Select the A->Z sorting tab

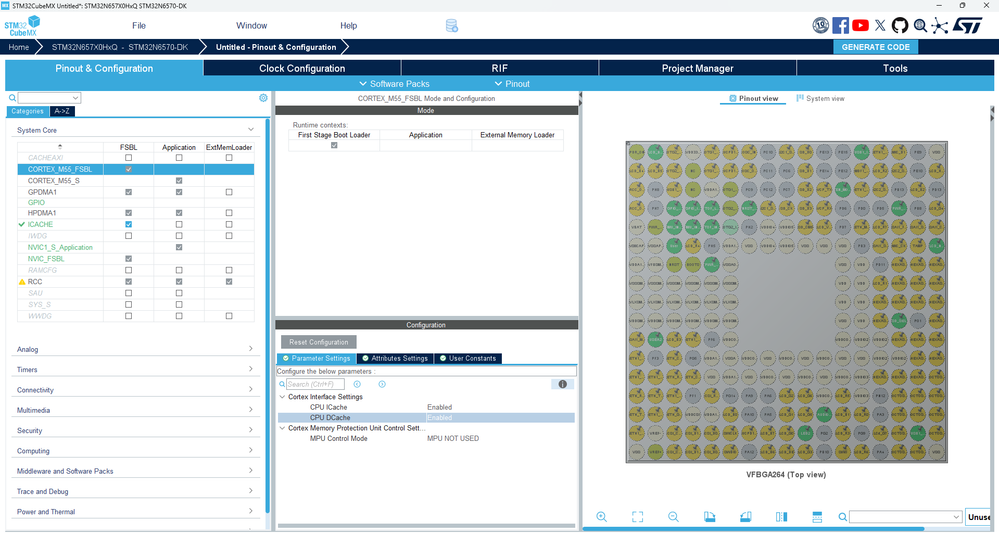coord(62,111)
